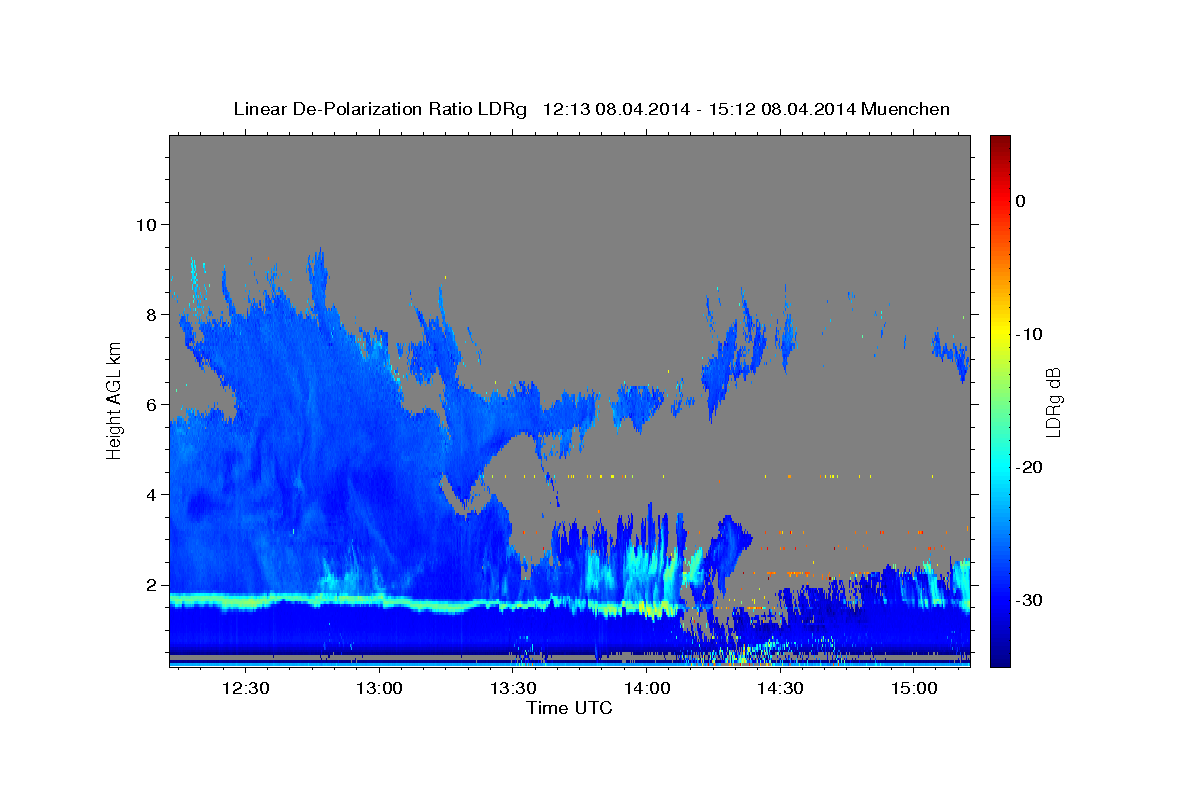Click the plot title mentioning Muenchen
1200x800 pixels.
click(x=591, y=108)
